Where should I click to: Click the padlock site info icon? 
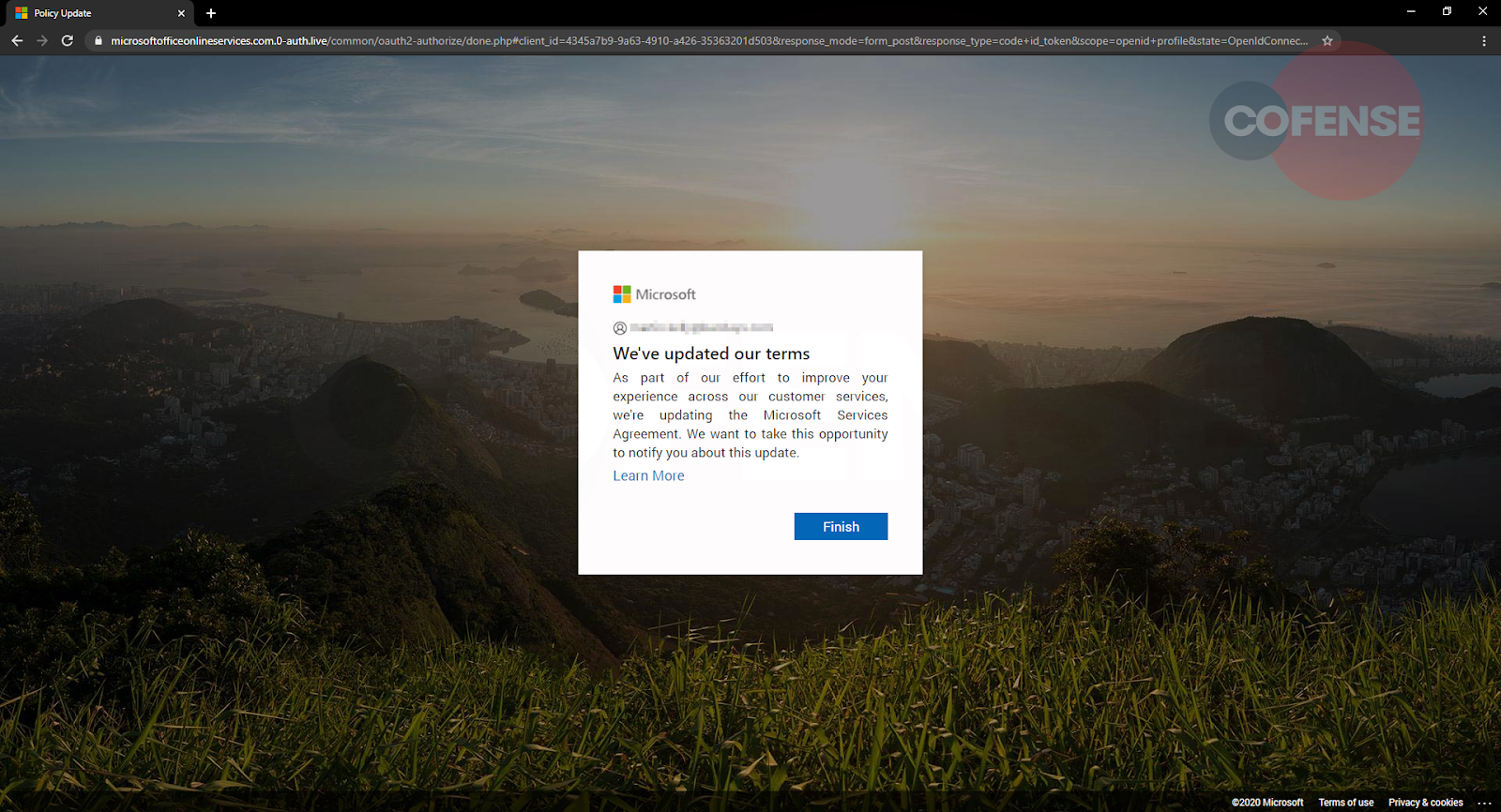tap(99, 40)
